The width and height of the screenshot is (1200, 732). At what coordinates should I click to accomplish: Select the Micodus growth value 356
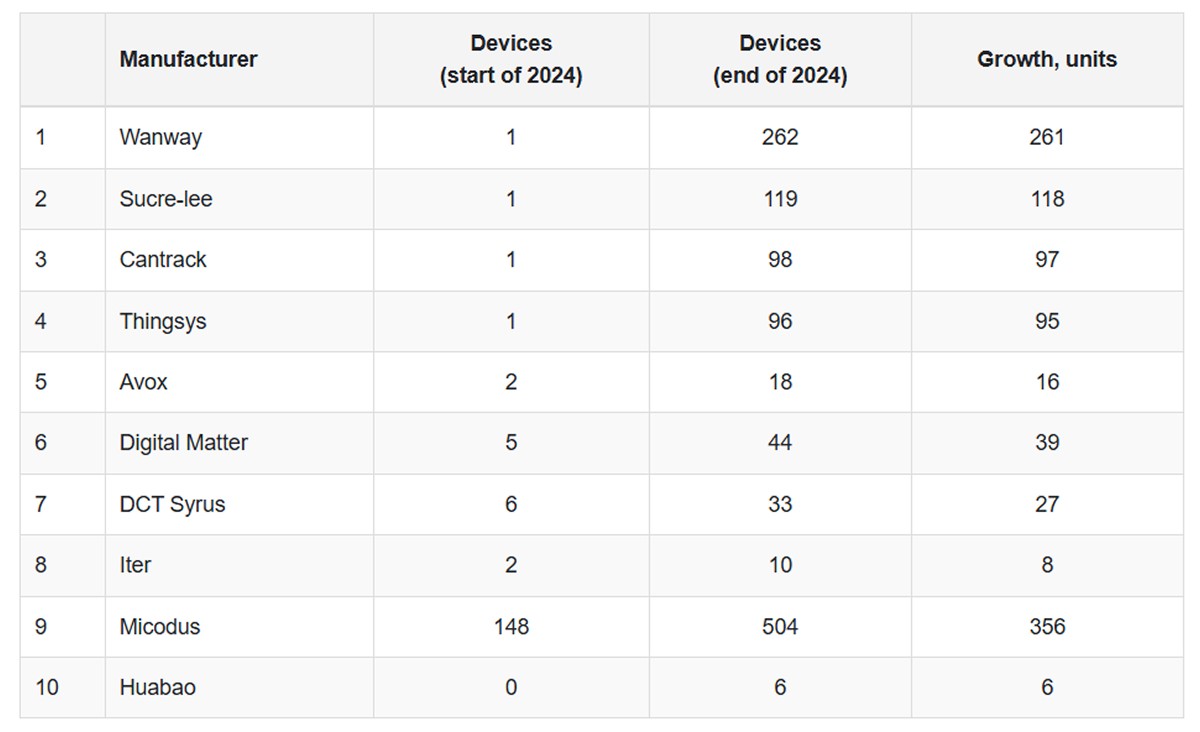tap(1047, 626)
